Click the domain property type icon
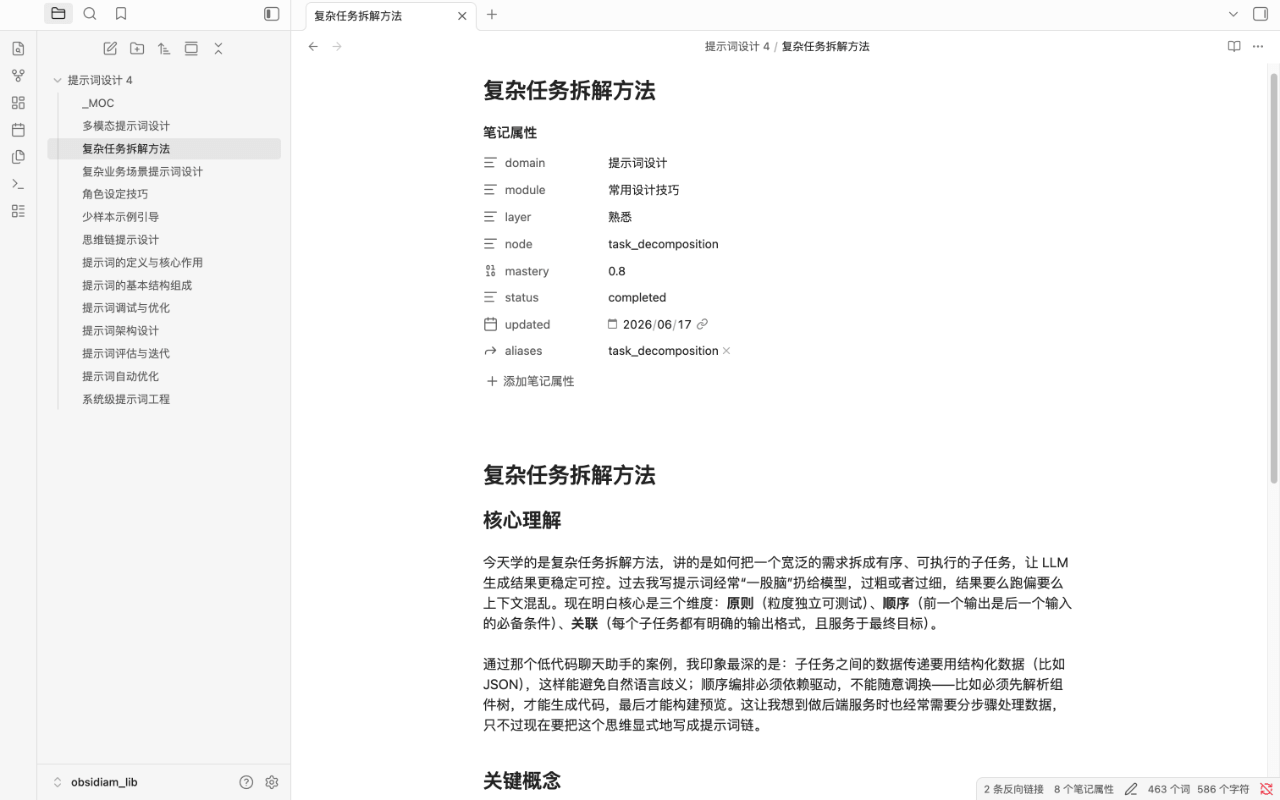Viewport: 1280px width, 800px height. point(490,162)
